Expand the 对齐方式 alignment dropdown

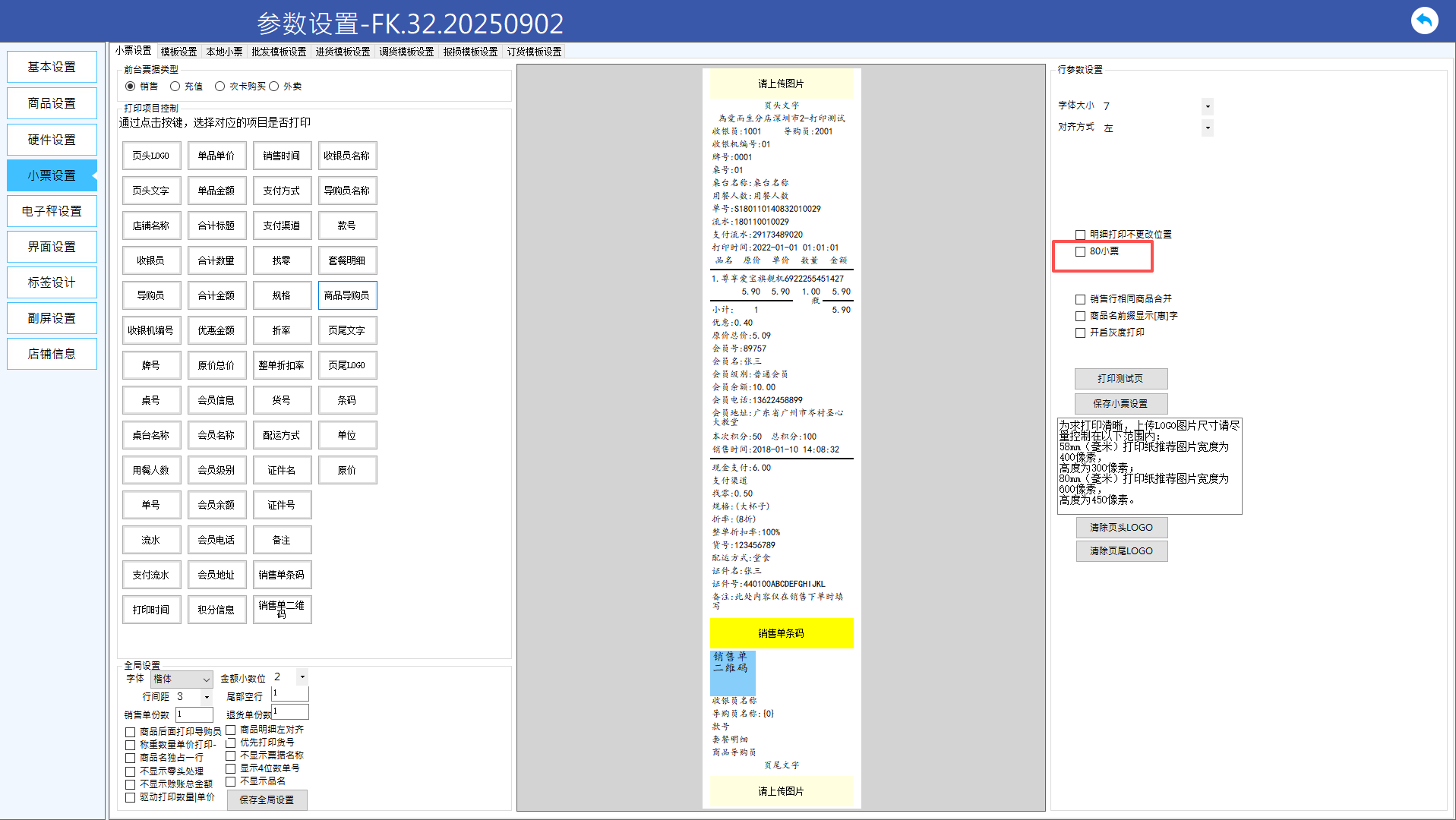coord(1207,128)
